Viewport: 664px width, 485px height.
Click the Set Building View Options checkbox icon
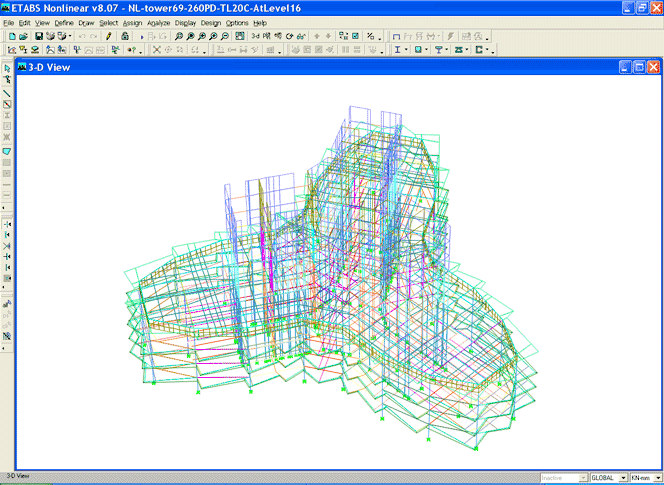coord(355,36)
